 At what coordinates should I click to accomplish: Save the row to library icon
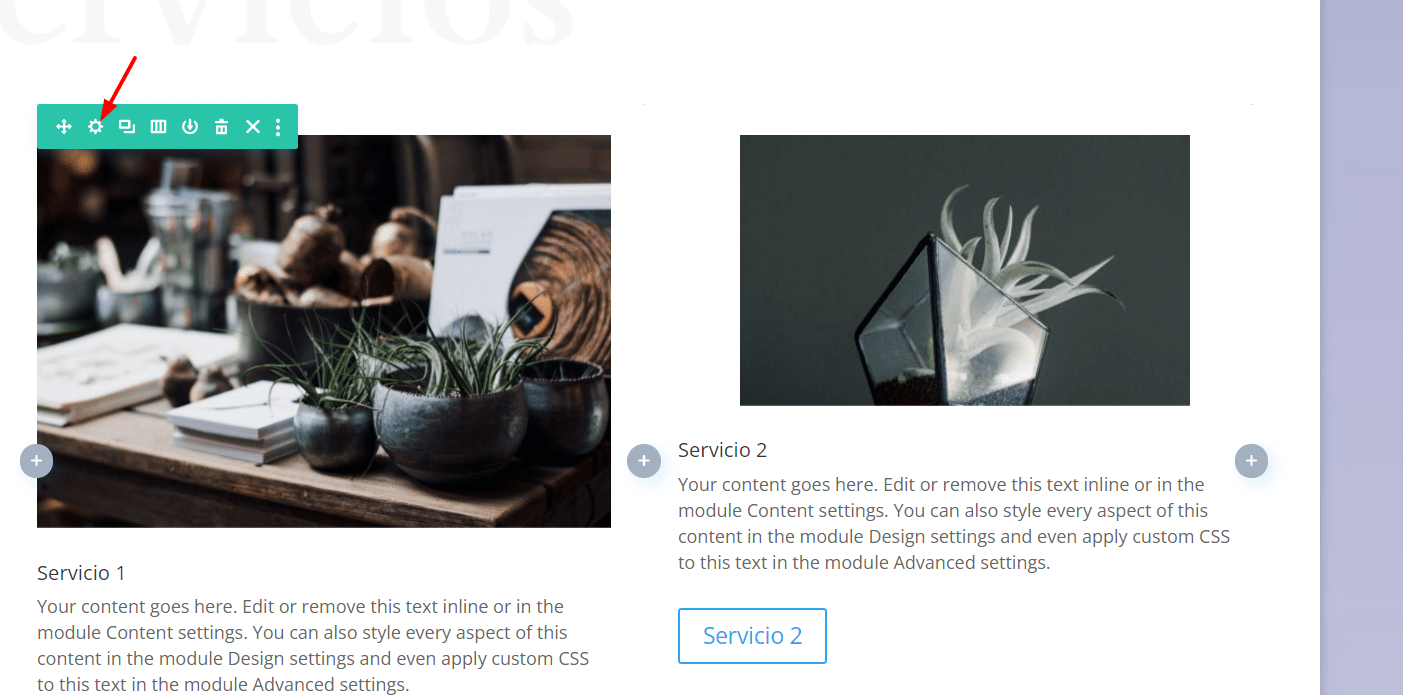[x=190, y=127]
